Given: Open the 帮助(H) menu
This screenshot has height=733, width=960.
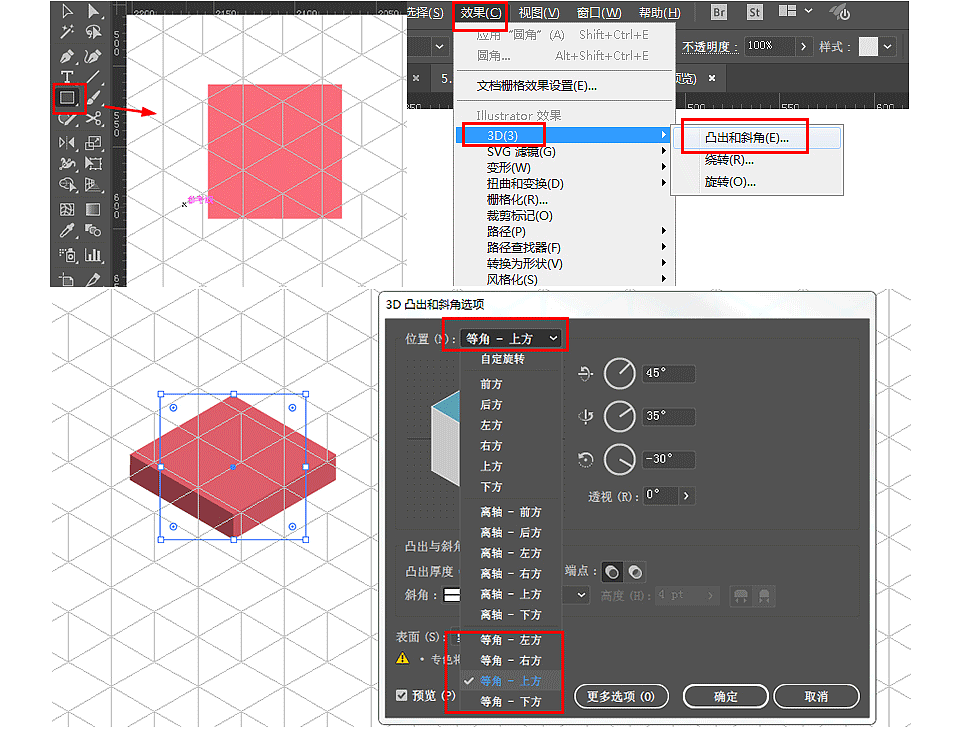Looking at the screenshot, I should click(x=659, y=13).
